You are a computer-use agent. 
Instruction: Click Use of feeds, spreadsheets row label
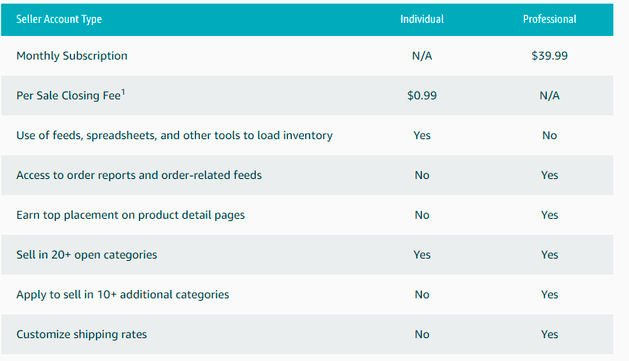(174, 136)
